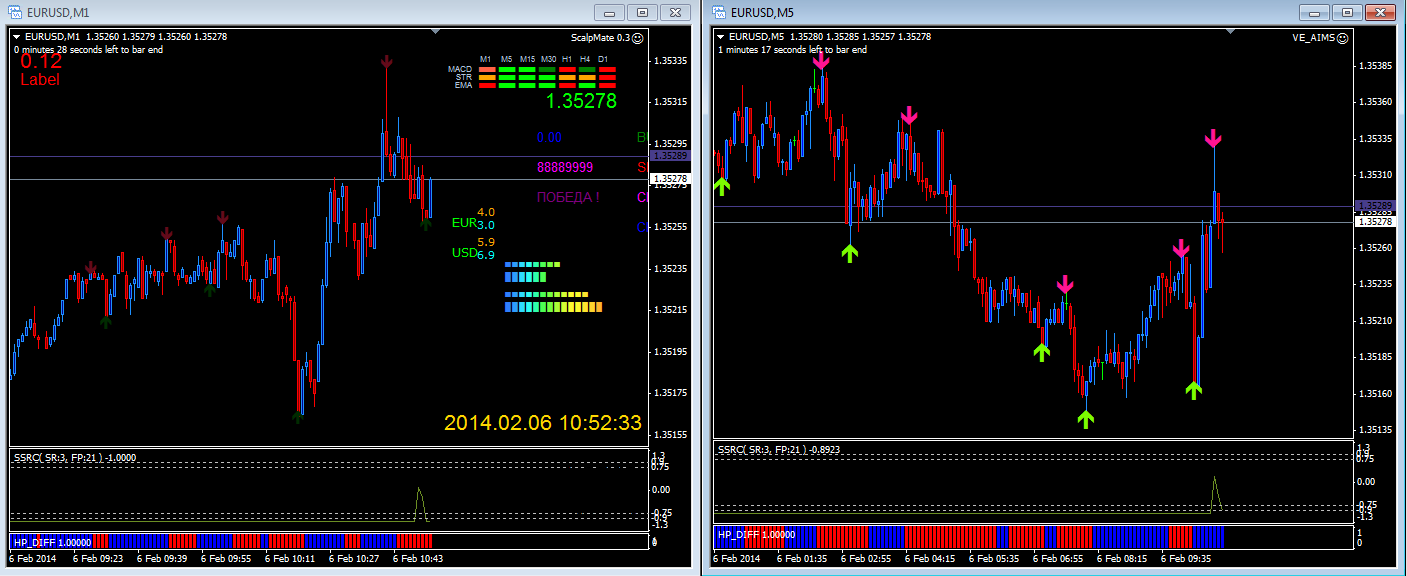This screenshot has width=1407, height=576.
Task: Click the white 1.35278 price tag on M1 axis
Action: (670, 179)
